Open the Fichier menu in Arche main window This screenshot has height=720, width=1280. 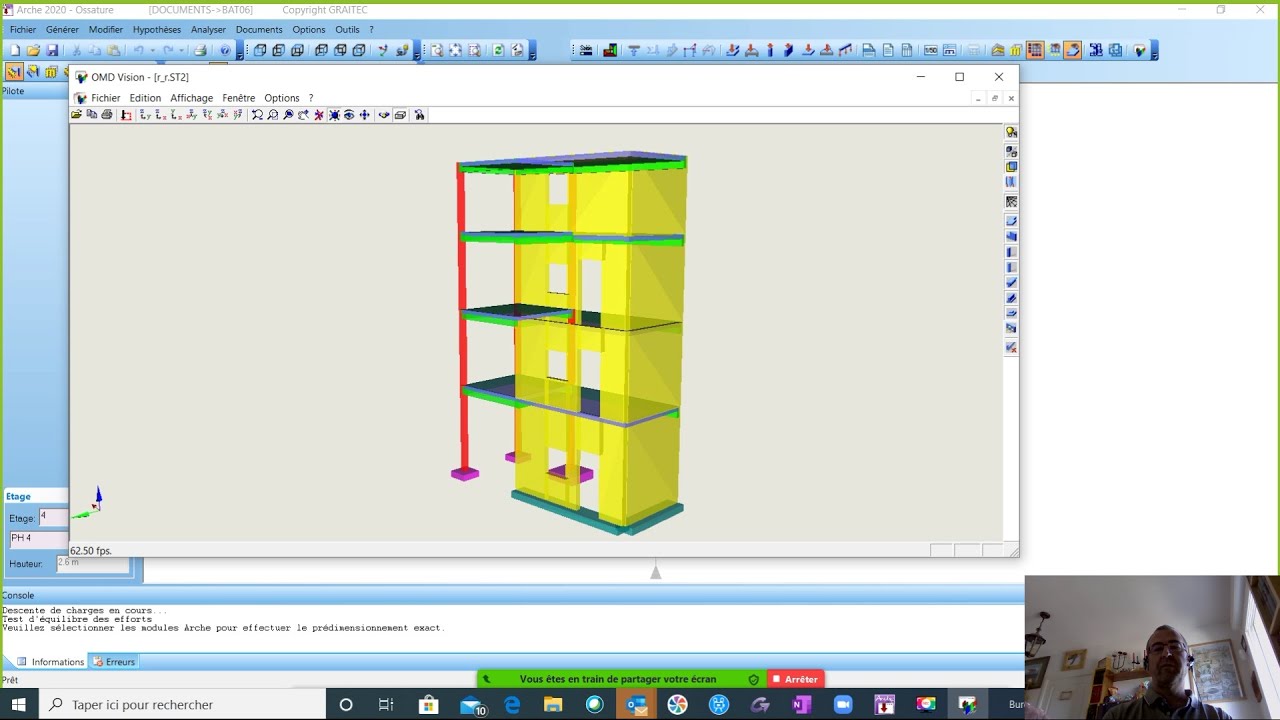click(x=23, y=30)
